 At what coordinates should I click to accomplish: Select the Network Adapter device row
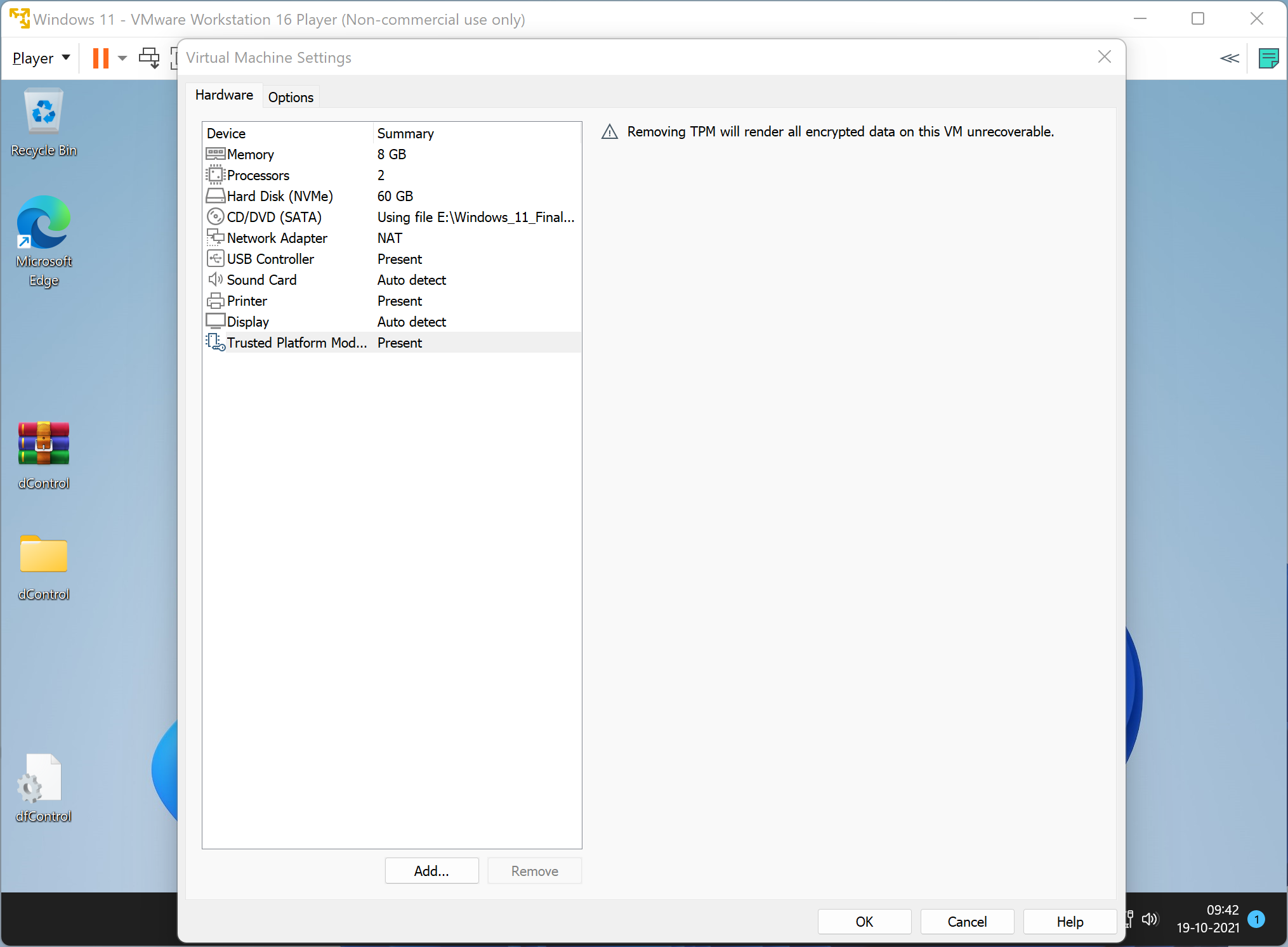click(389, 237)
